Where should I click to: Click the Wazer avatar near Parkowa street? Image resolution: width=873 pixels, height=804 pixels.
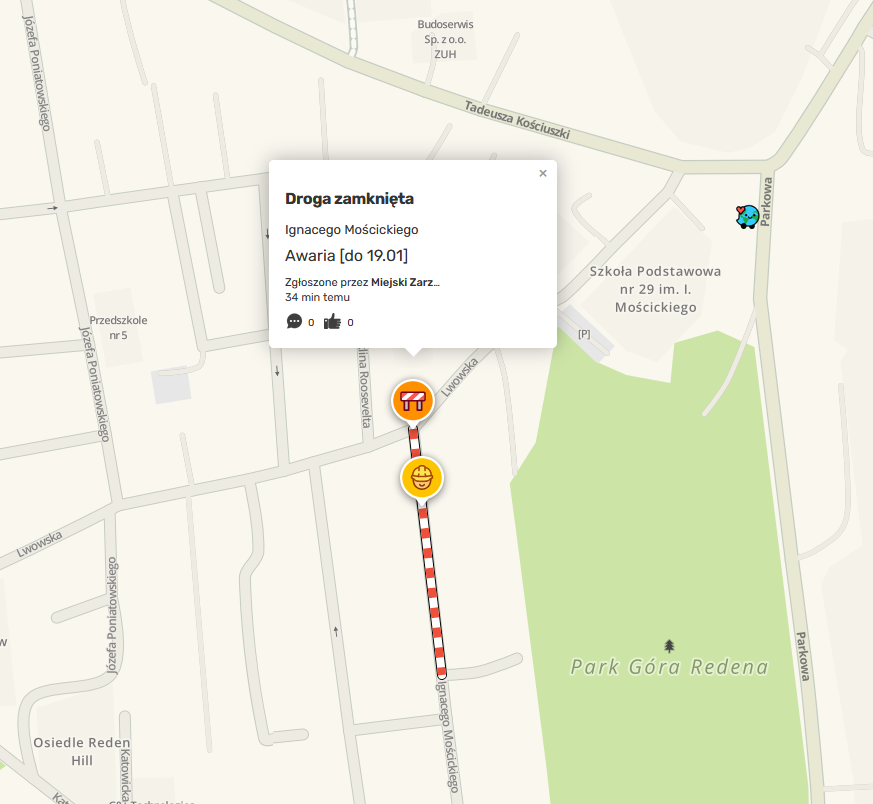click(x=747, y=217)
